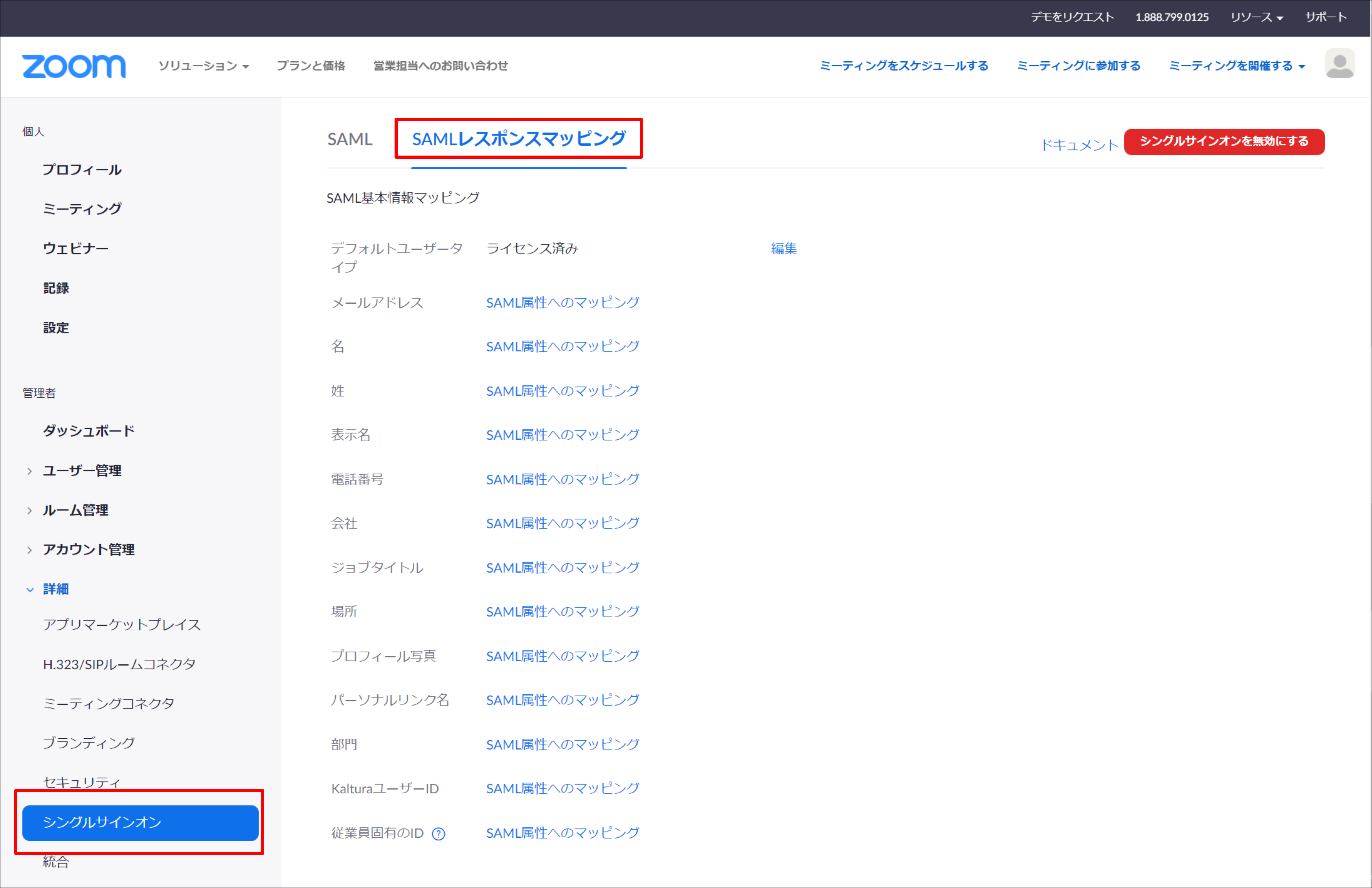
Task: Select シングルサインオン in the sidebar
Action: [x=140, y=822]
